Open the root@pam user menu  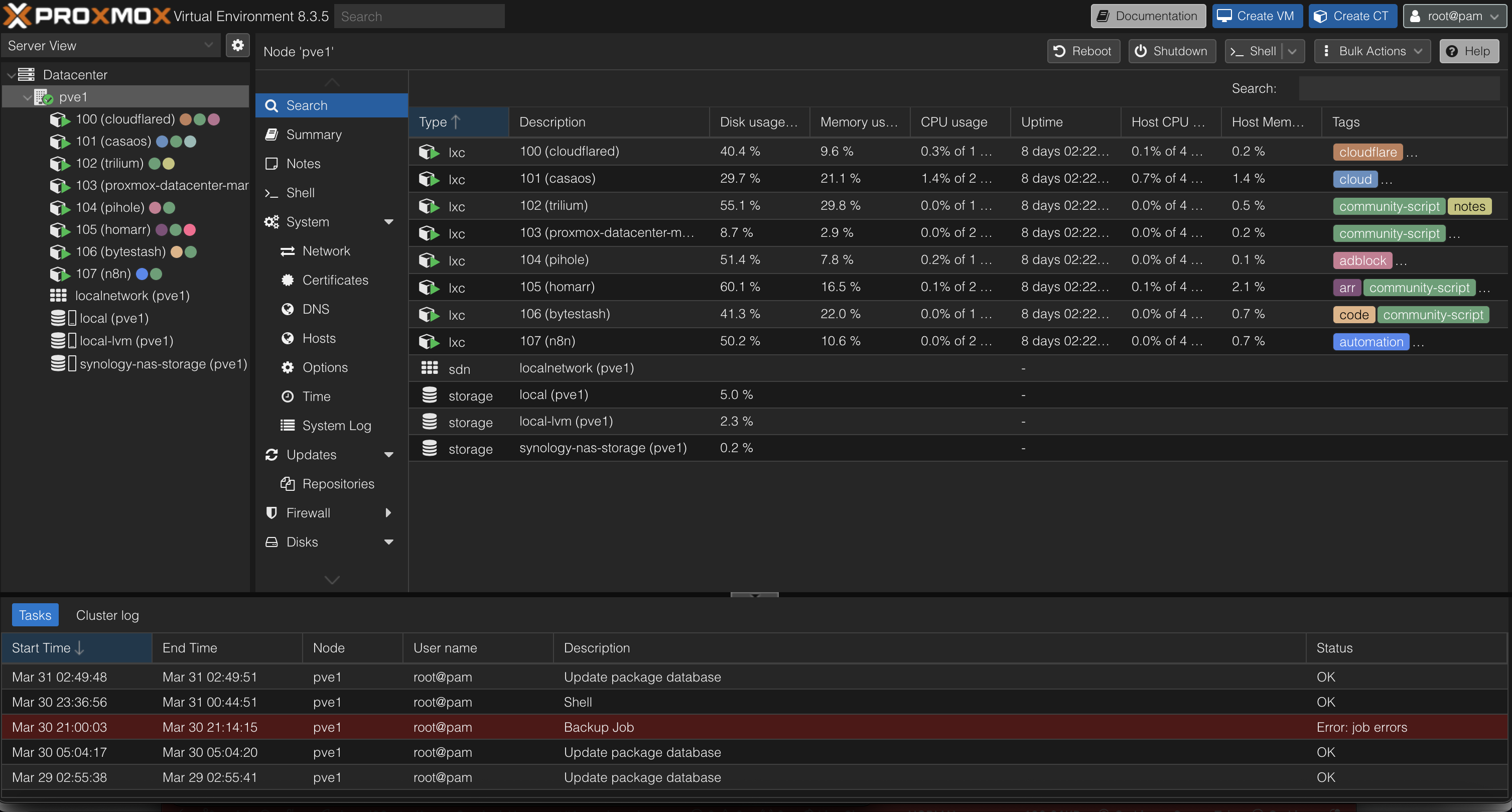(x=1454, y=16)
